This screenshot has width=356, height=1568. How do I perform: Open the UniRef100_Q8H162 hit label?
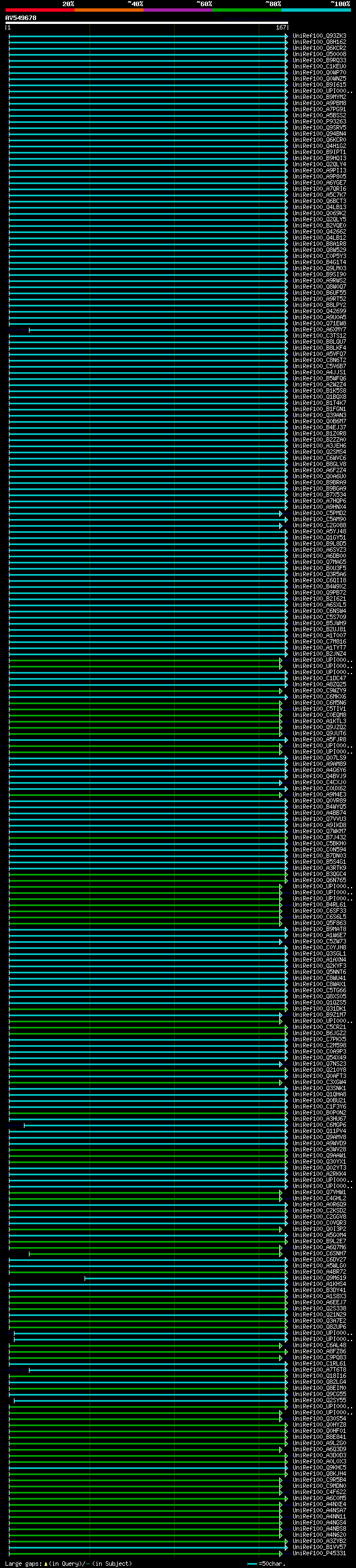[319, 42]
